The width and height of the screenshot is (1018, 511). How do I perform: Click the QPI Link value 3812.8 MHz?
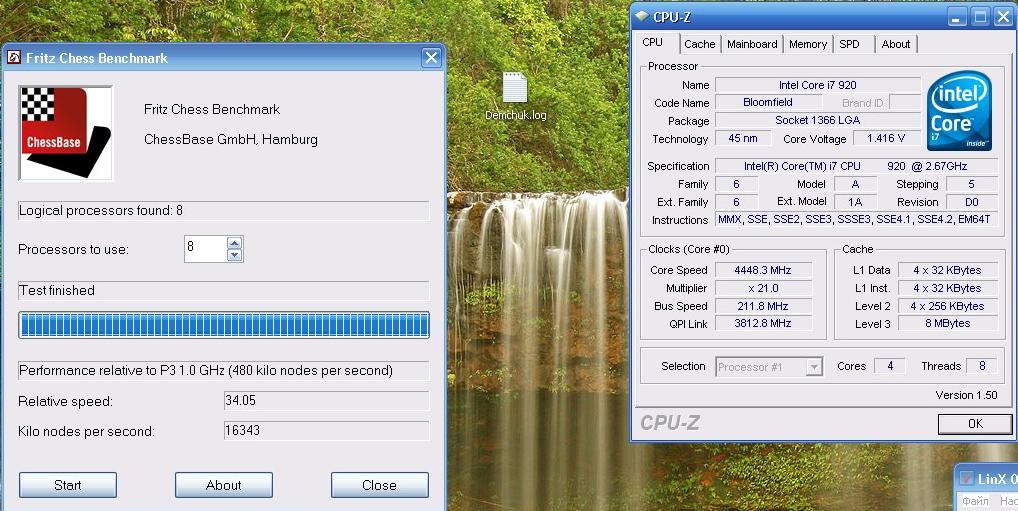[764, 323]
